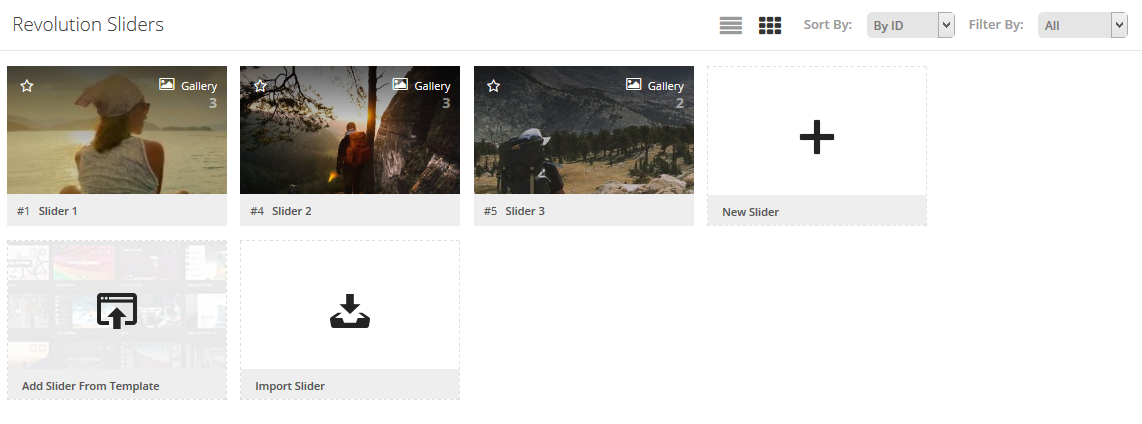Click the 'Gallery' text on Slider 1
The width and height of the screenshot is (1142, 424).
pos(199,86)
